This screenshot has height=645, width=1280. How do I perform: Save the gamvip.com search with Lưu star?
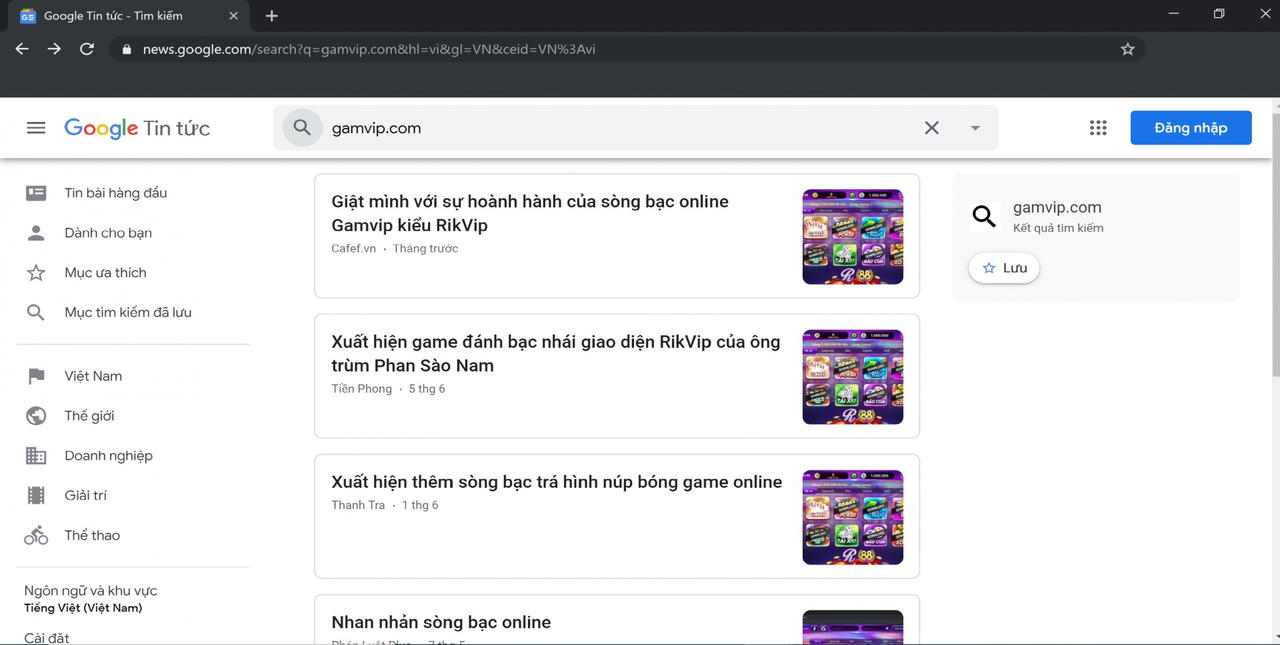(x=1003, y=267)
